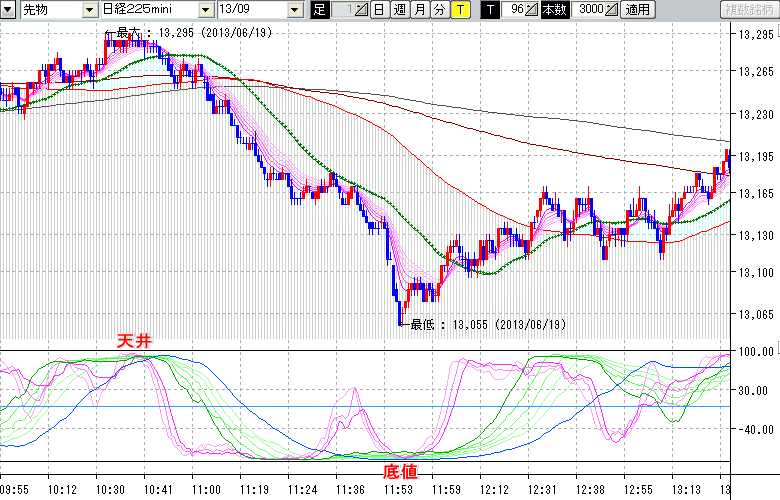Click the black 本数 label icon
The width and height of the screenshot is (780, 500).
[553, 10]
